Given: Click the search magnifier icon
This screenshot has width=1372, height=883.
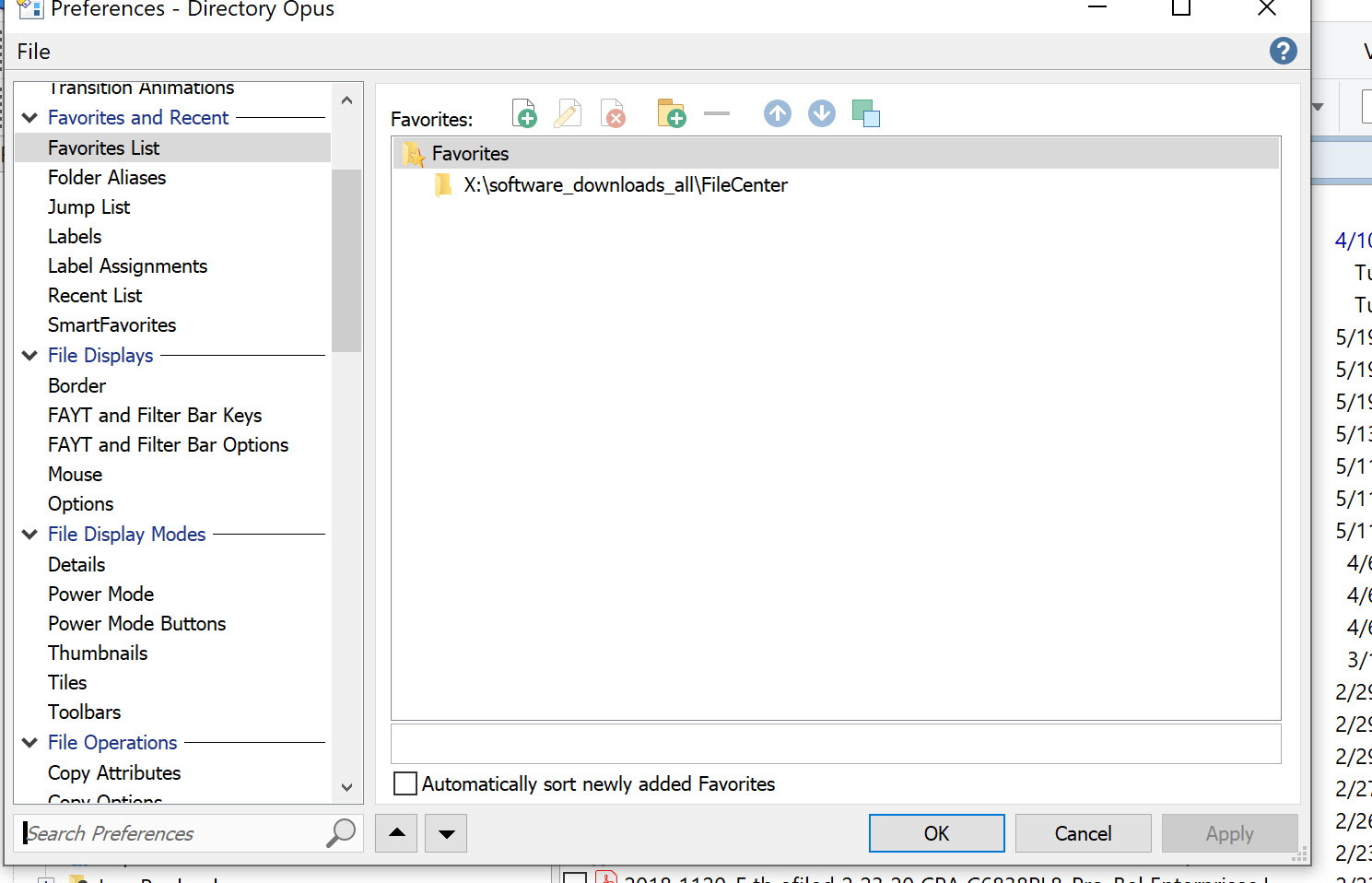Looking at the screenshot, I should (341, 832).
